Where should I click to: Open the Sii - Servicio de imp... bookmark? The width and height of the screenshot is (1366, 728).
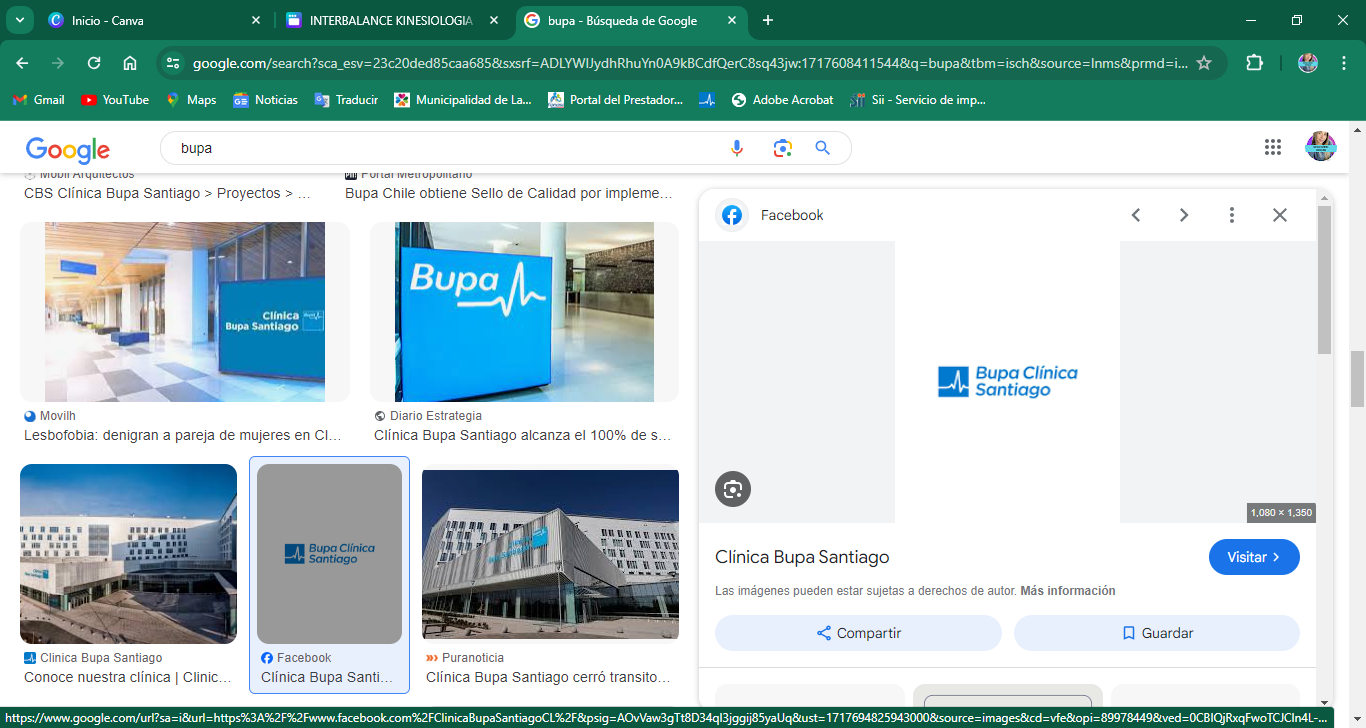click(917, 100)
